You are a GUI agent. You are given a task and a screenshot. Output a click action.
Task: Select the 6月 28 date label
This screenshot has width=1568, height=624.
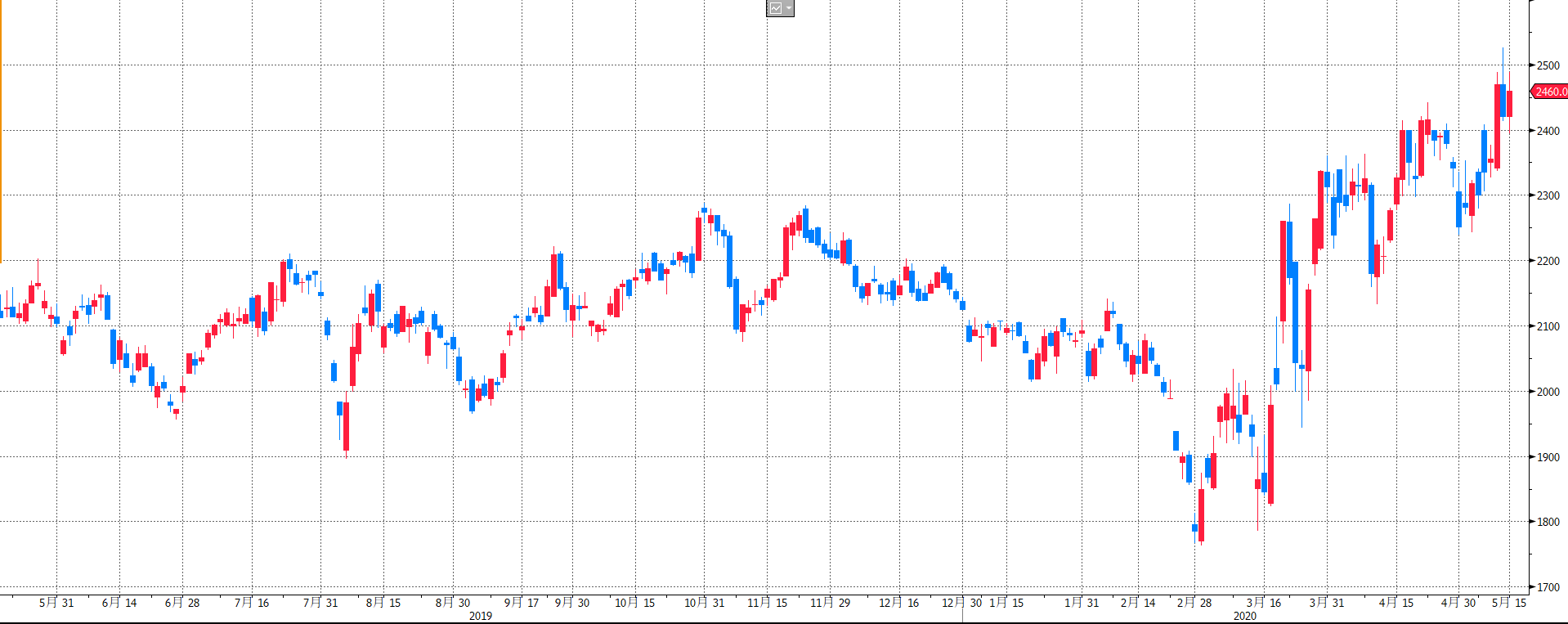click(182, 603)
